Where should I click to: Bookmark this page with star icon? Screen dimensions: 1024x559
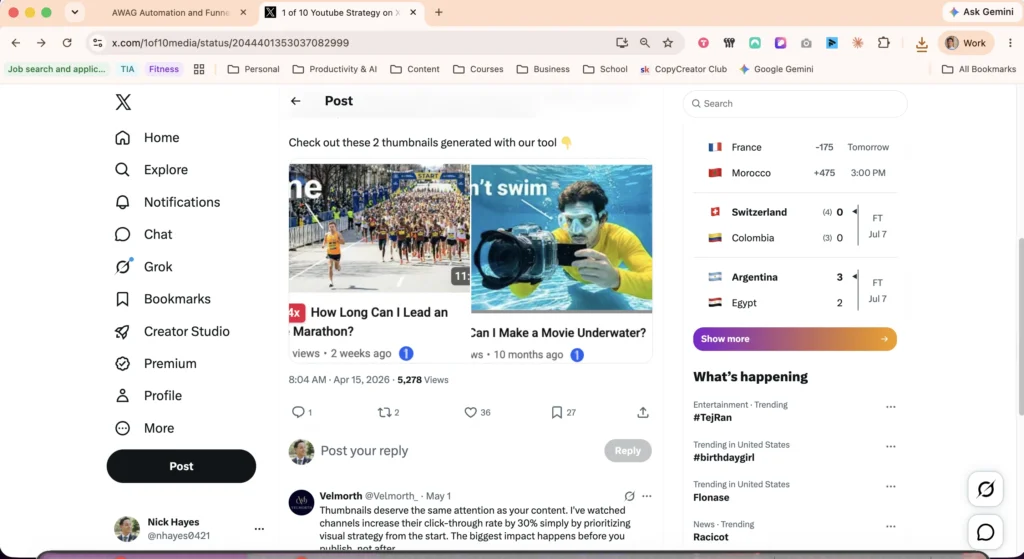point(667,43)
